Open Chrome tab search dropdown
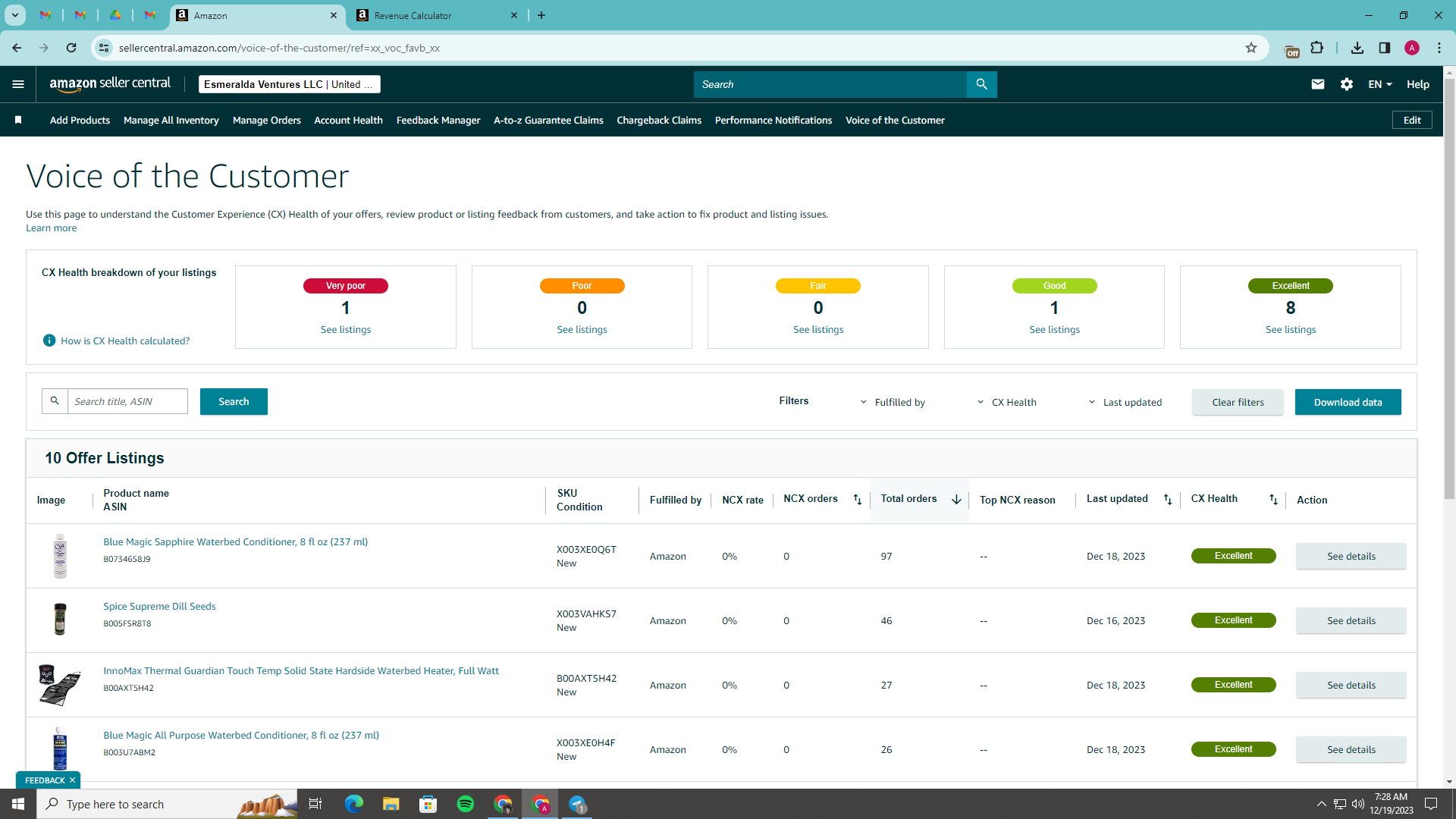Screen dimensions: 1456x819 click(x=14, y=15)
